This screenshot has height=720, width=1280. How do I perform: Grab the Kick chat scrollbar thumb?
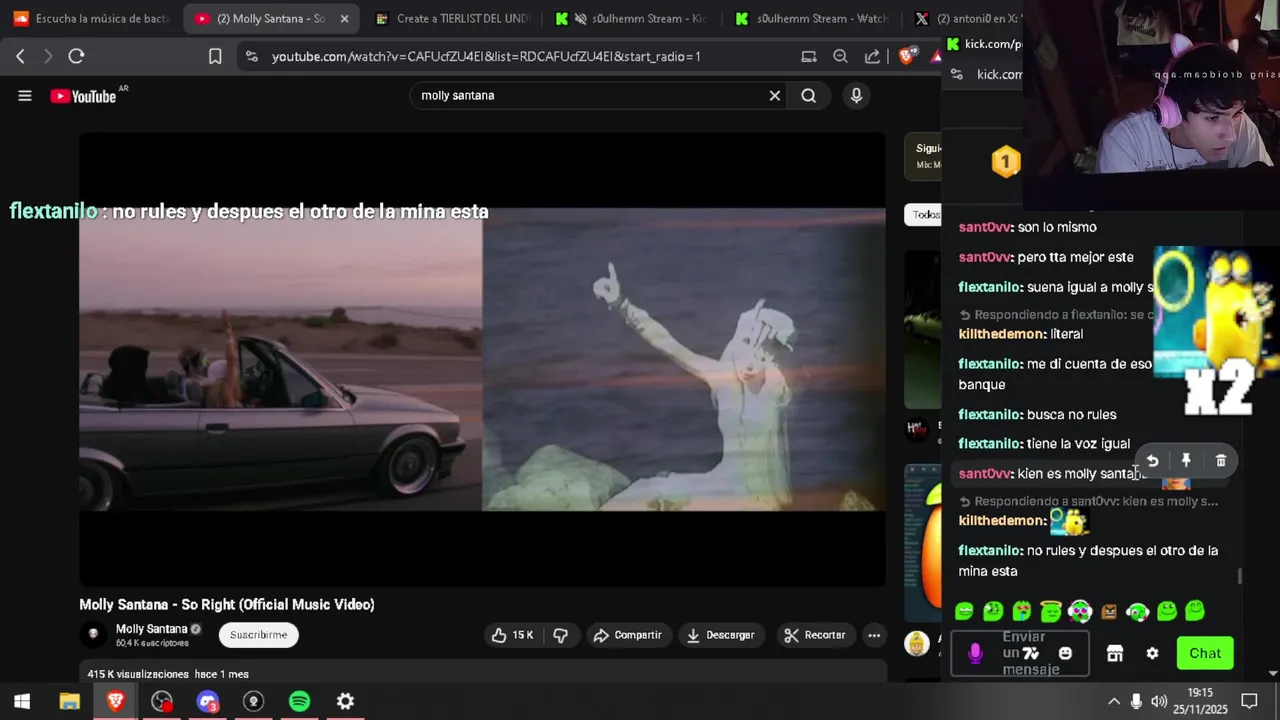(x=1240, y=576)
